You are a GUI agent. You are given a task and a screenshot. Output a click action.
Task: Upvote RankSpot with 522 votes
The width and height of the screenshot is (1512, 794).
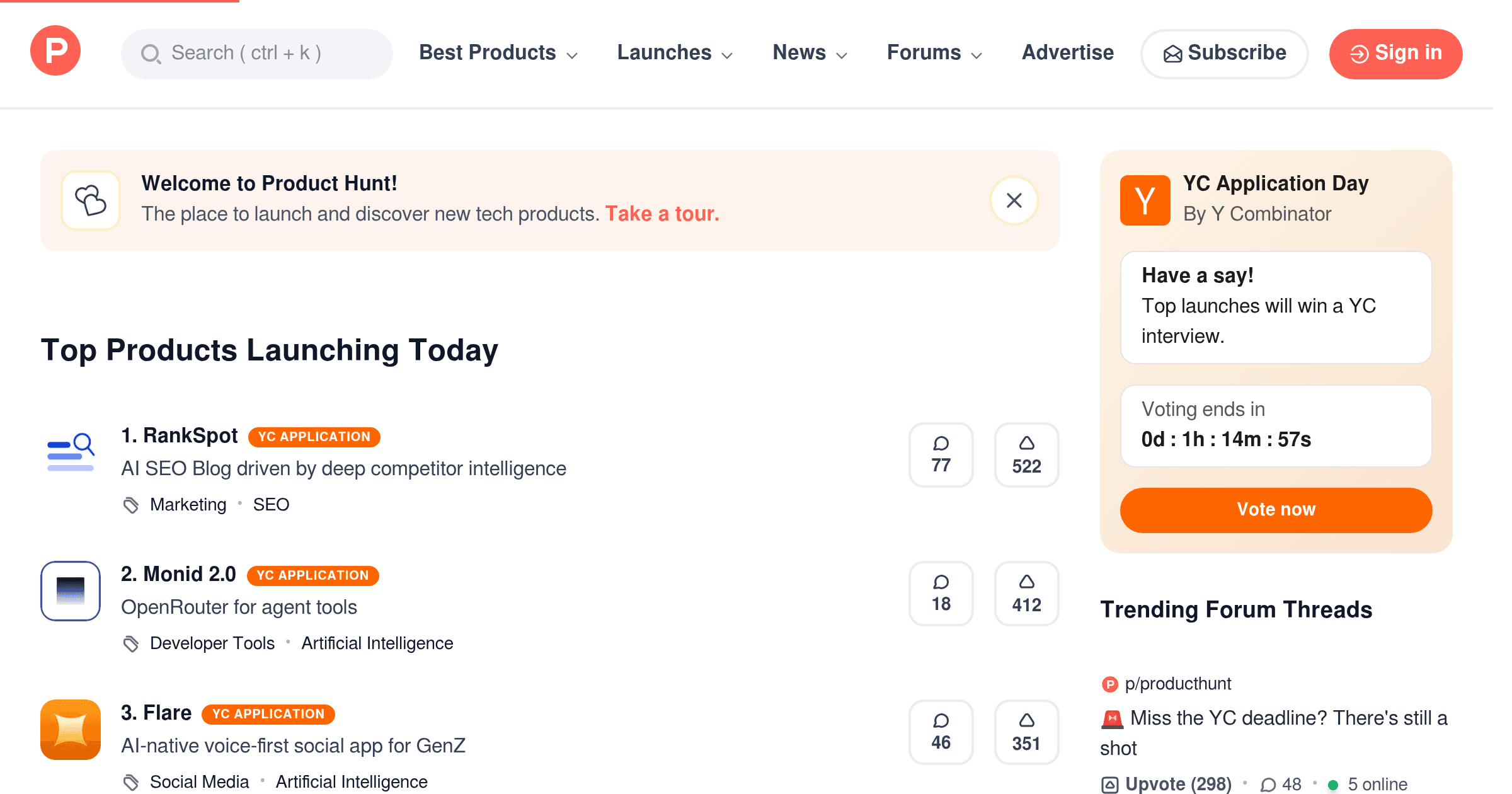(1027, 455)
